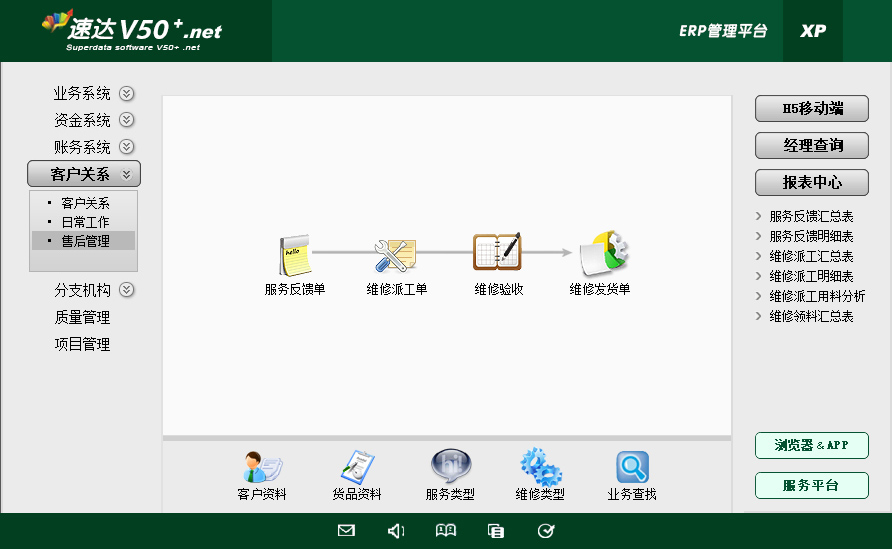The width and height of the screenshot is (892, 549).
Task: Click the 浏览器 & APP button
Action: point(812,445)
